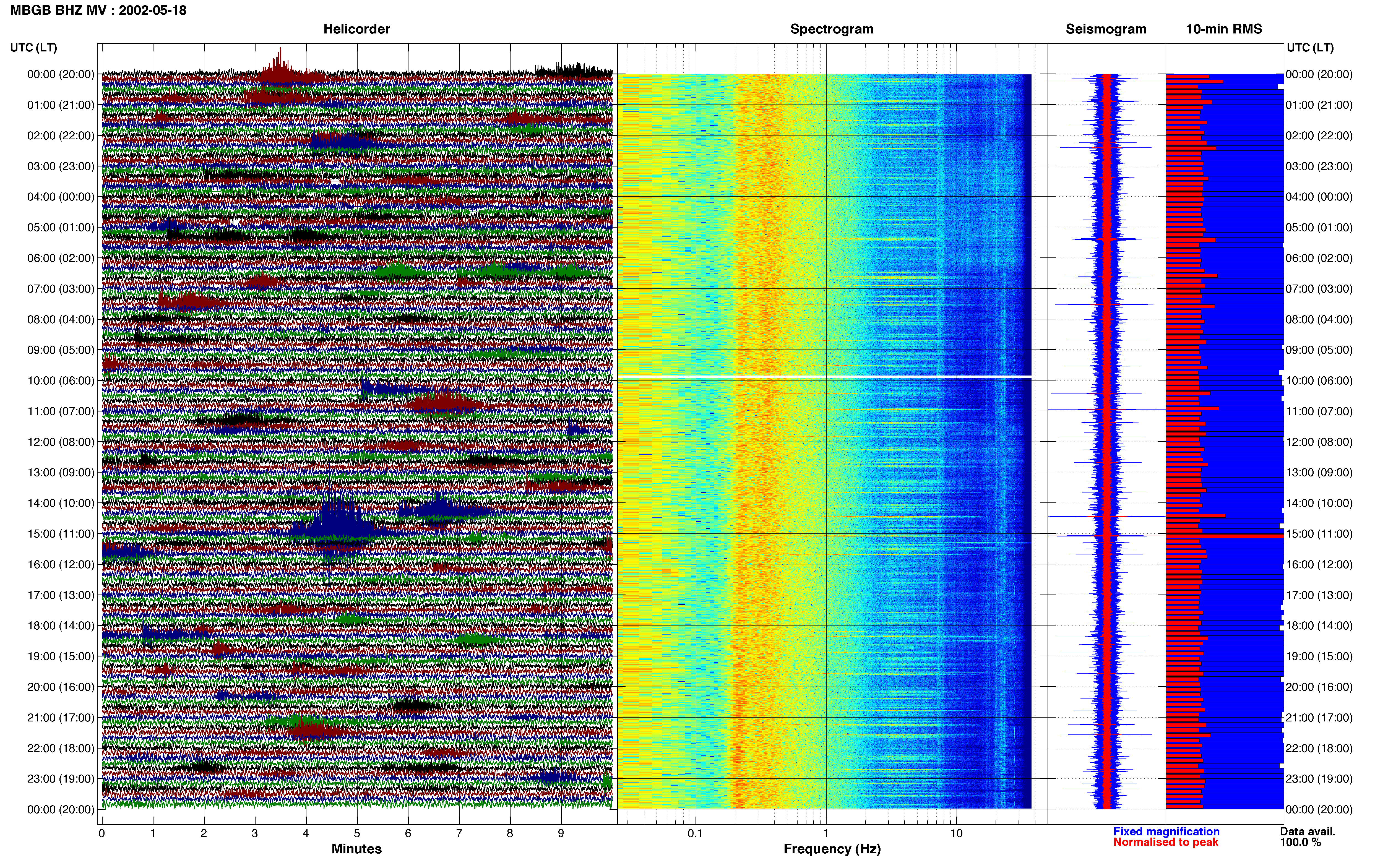Click the '10' frequency tick label

click(x=956, y=833)
